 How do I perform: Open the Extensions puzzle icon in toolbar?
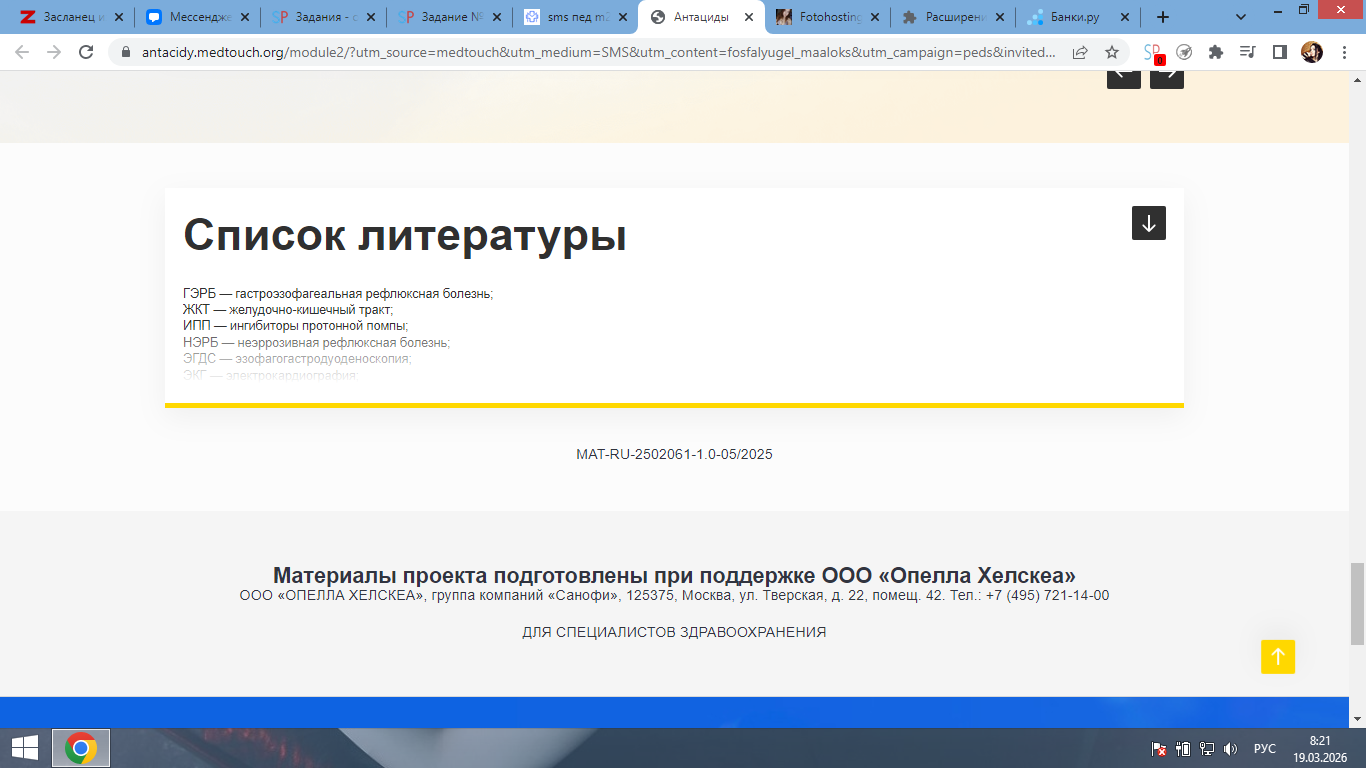point(1216,53)
